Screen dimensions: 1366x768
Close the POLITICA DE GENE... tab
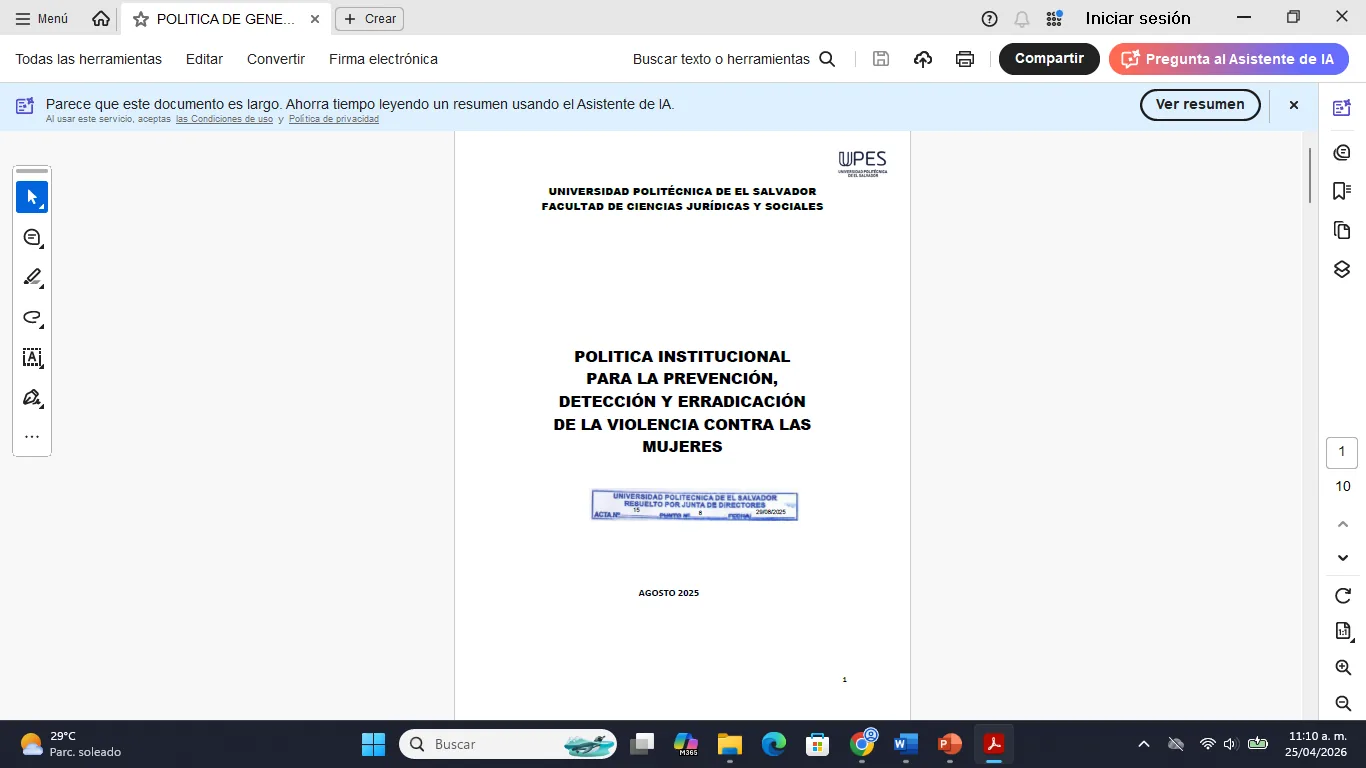pyautogui.click(x=315, y=19)
